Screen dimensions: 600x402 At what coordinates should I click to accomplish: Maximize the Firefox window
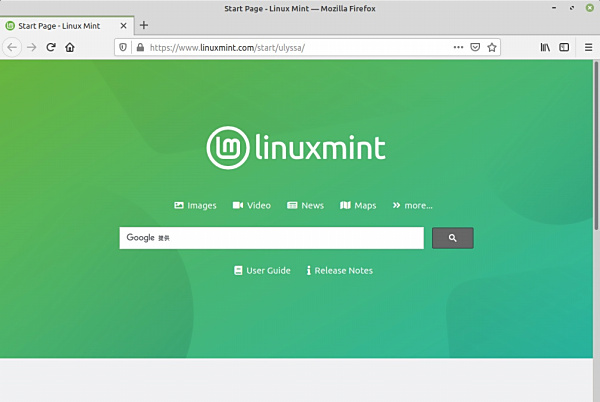pyautogui.click(x=572, y=8)
